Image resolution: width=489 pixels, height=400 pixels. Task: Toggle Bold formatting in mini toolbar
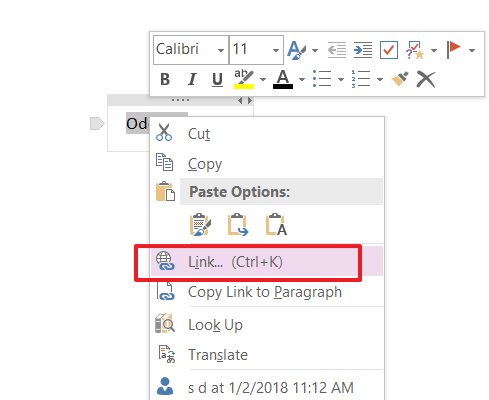pyautogui.click(x=165, y=79)
